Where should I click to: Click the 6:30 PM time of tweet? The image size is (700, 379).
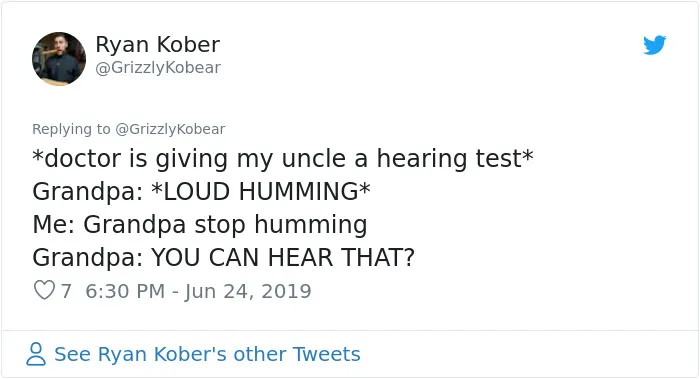tap(125, 291)
